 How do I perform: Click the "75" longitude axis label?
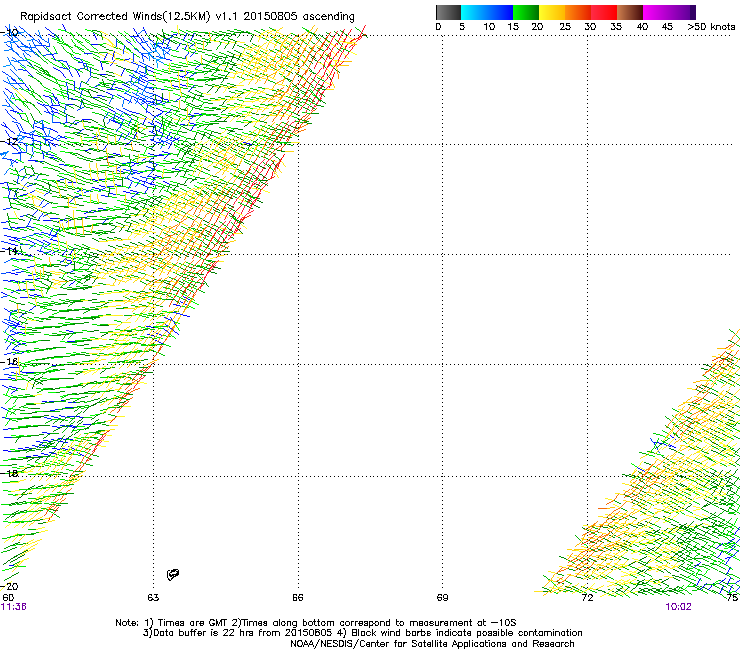[x=732, y=598]
